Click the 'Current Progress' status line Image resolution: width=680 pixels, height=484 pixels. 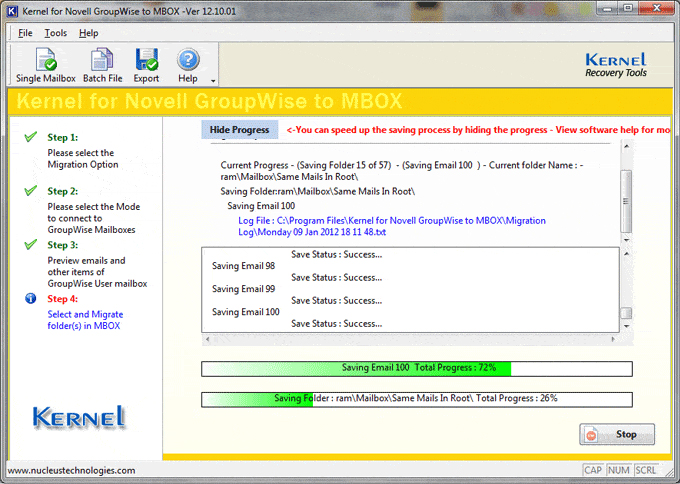click(x=402, y=171)
